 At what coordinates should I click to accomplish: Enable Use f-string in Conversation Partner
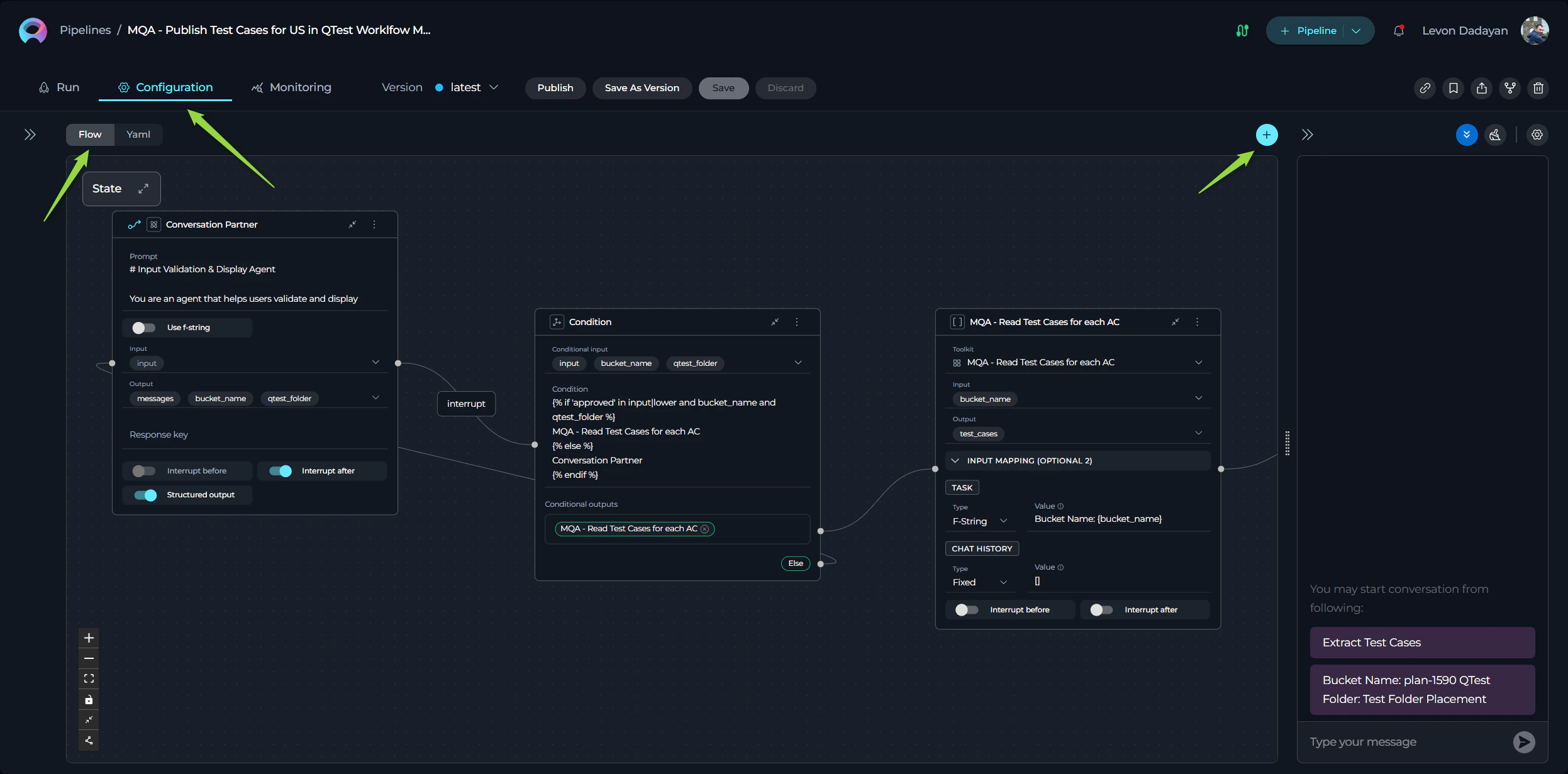click(x=144, y=327)
